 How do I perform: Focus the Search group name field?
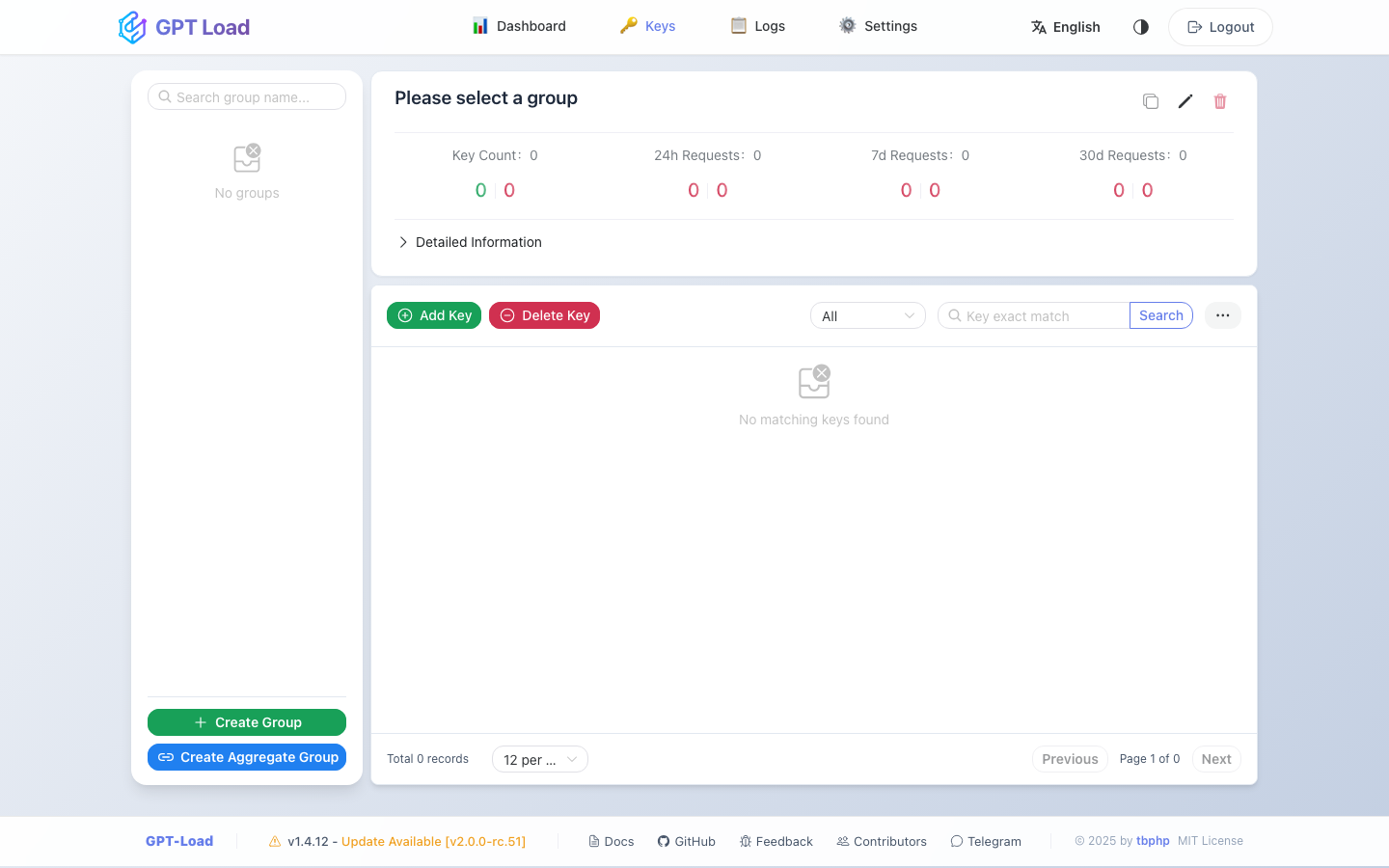coord(247,96)
